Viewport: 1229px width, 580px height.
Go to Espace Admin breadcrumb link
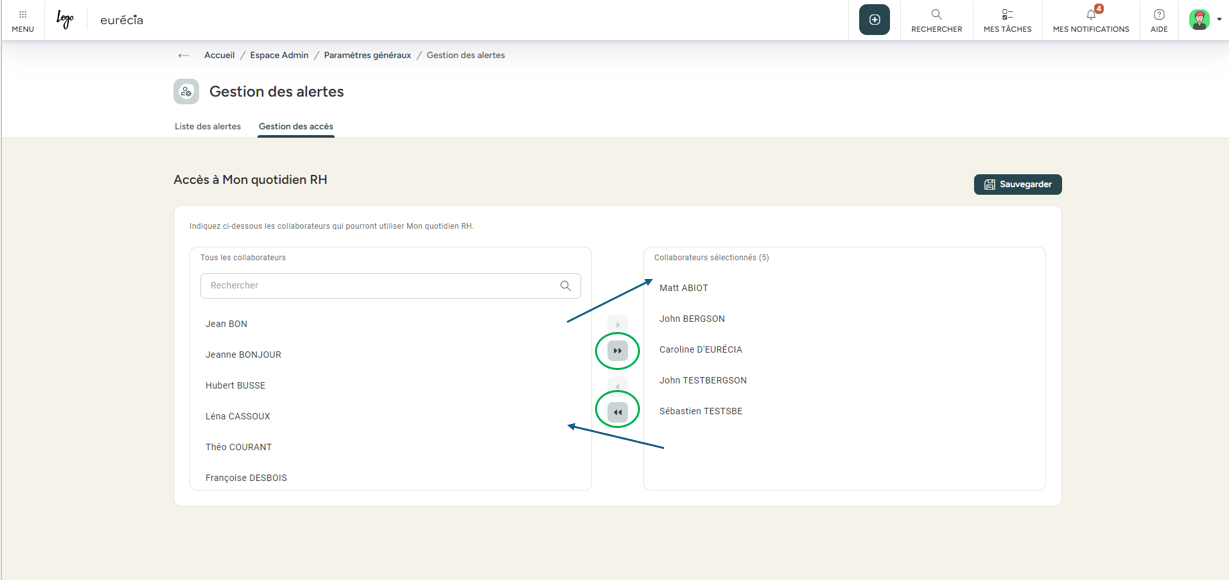279,56
